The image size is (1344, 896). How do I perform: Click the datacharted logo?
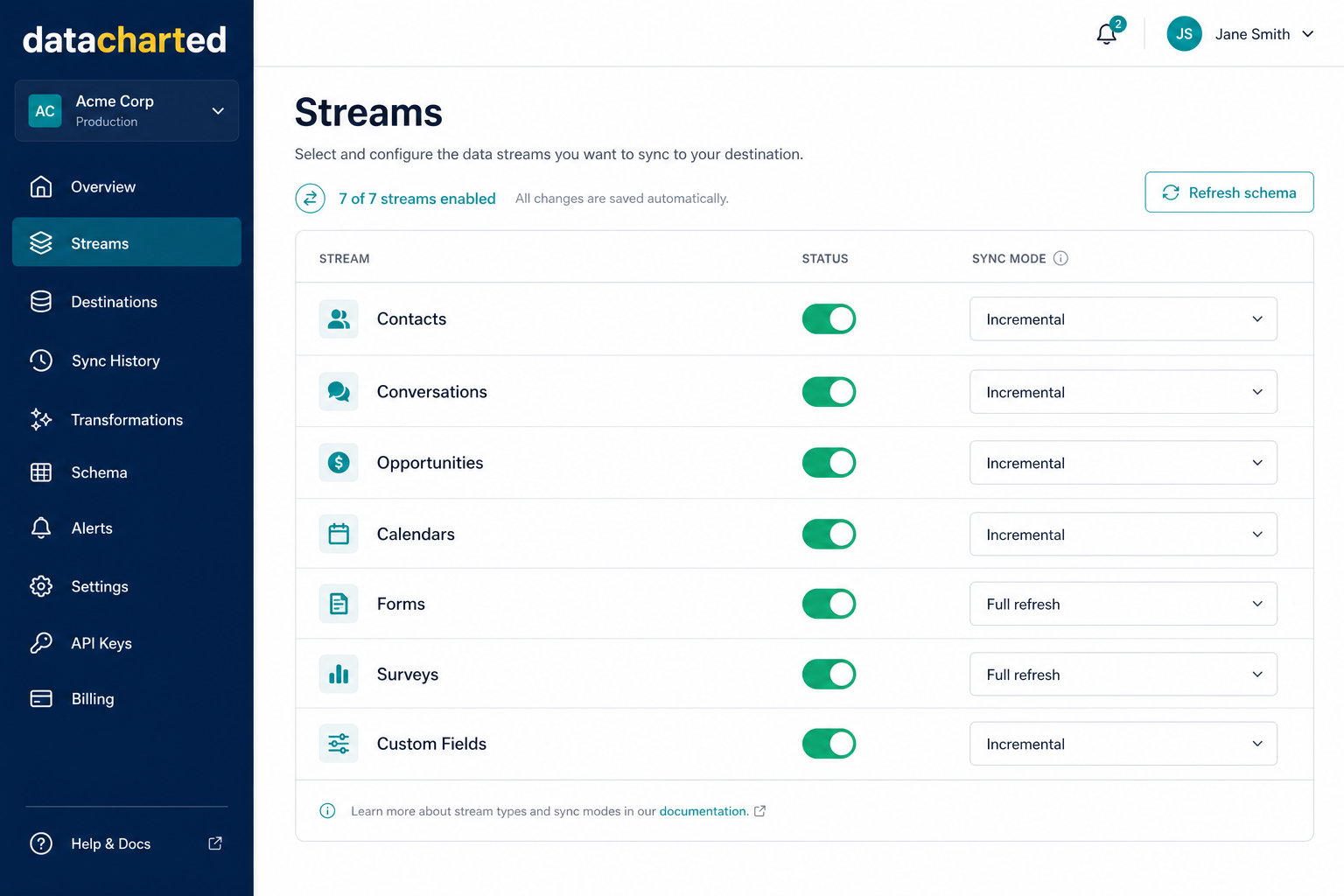[x=124, y=39]
